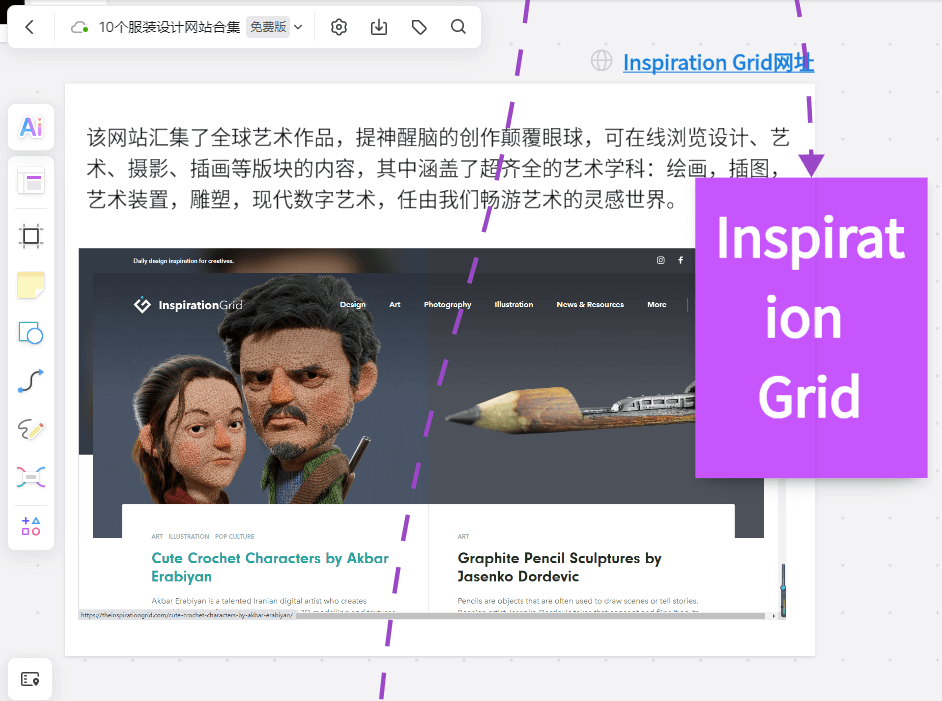Click Graphite Pencil Sculptures article title
The image size is (942, 701).
point(559,567)
